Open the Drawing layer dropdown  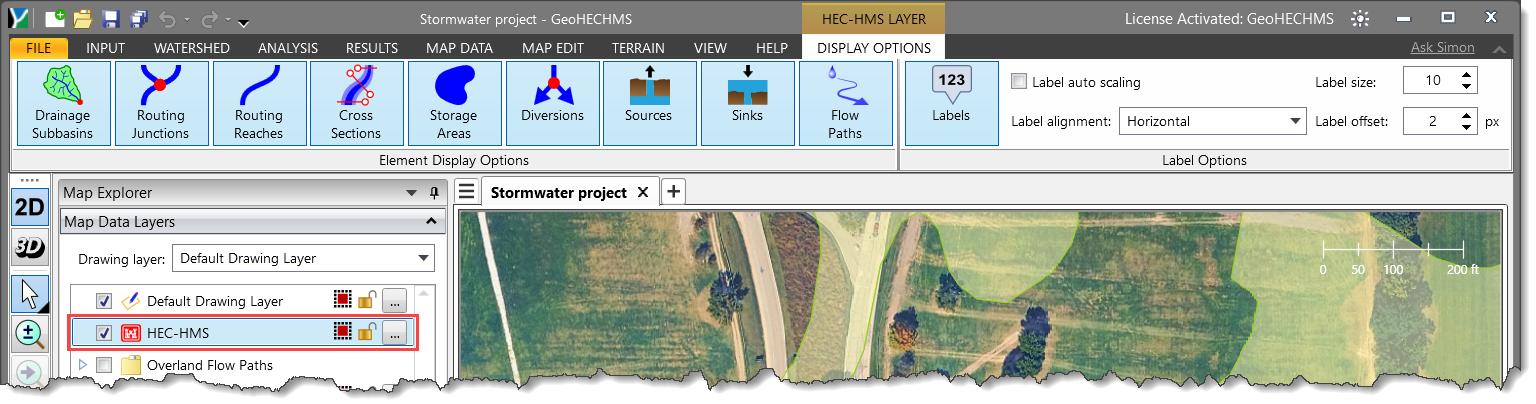[x=303, y=259]
